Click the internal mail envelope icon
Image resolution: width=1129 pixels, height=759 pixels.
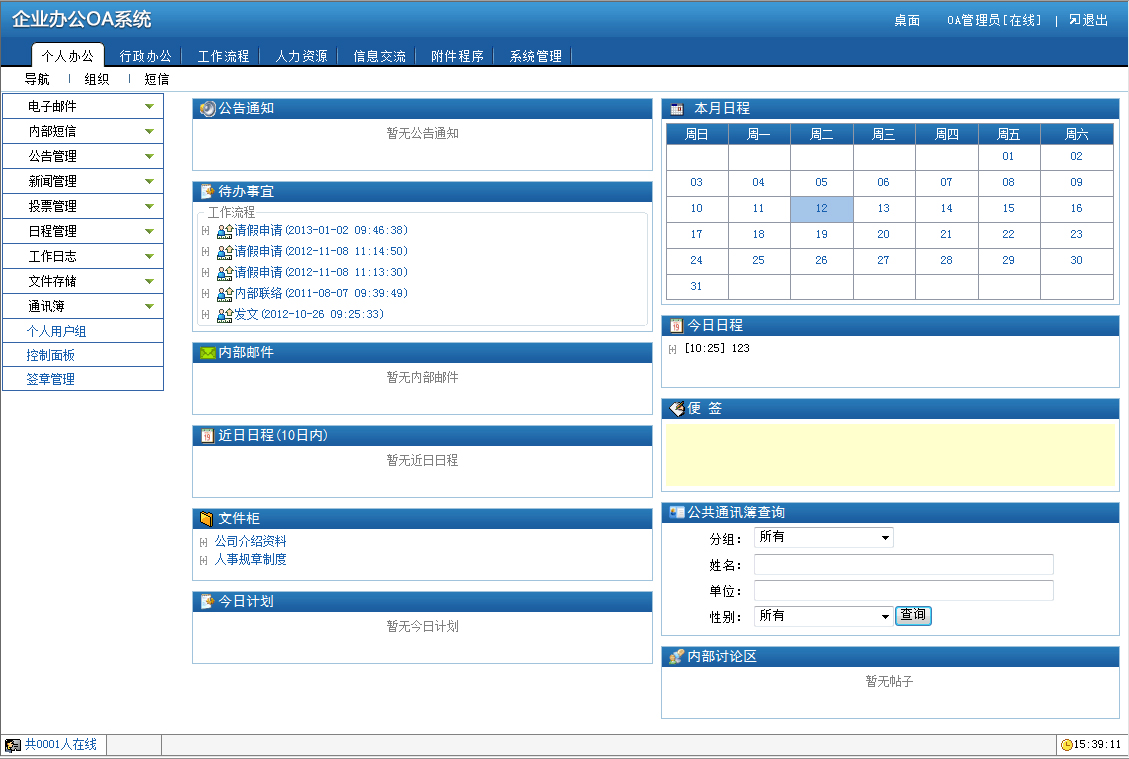pyautogui.click(x=207, y=353)
